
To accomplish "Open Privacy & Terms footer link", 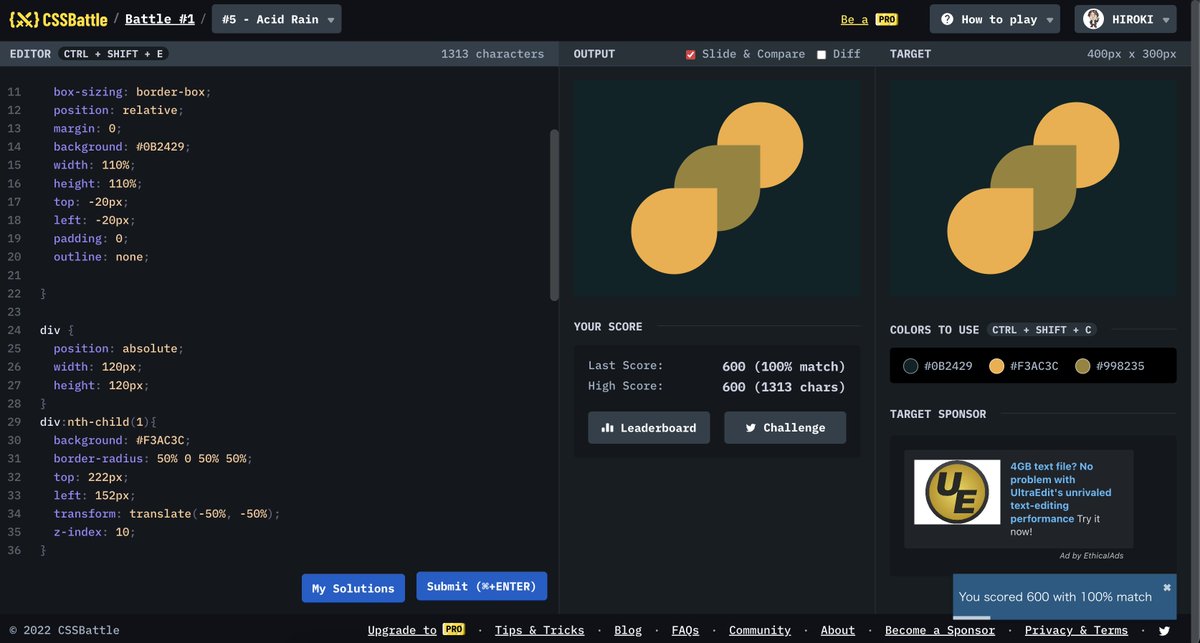I will click(1076, 630).
